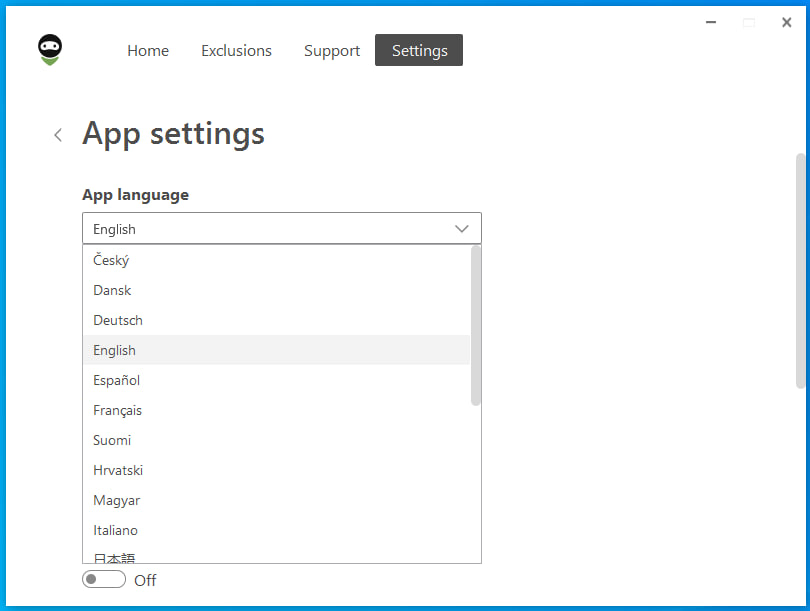
Task: Close the application window
Action: (x=786, y=22)
